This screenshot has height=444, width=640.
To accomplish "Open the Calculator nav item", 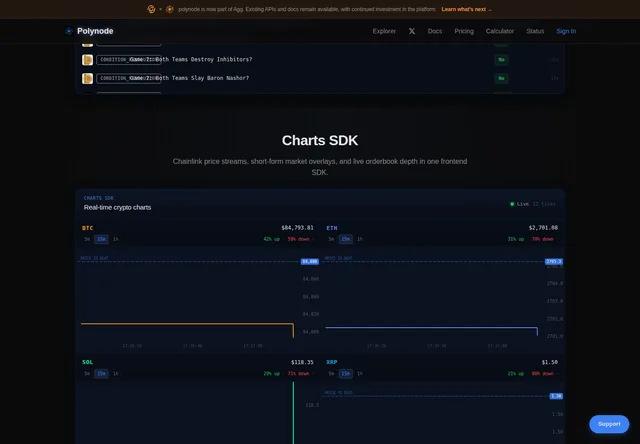I will click(500, 31).
